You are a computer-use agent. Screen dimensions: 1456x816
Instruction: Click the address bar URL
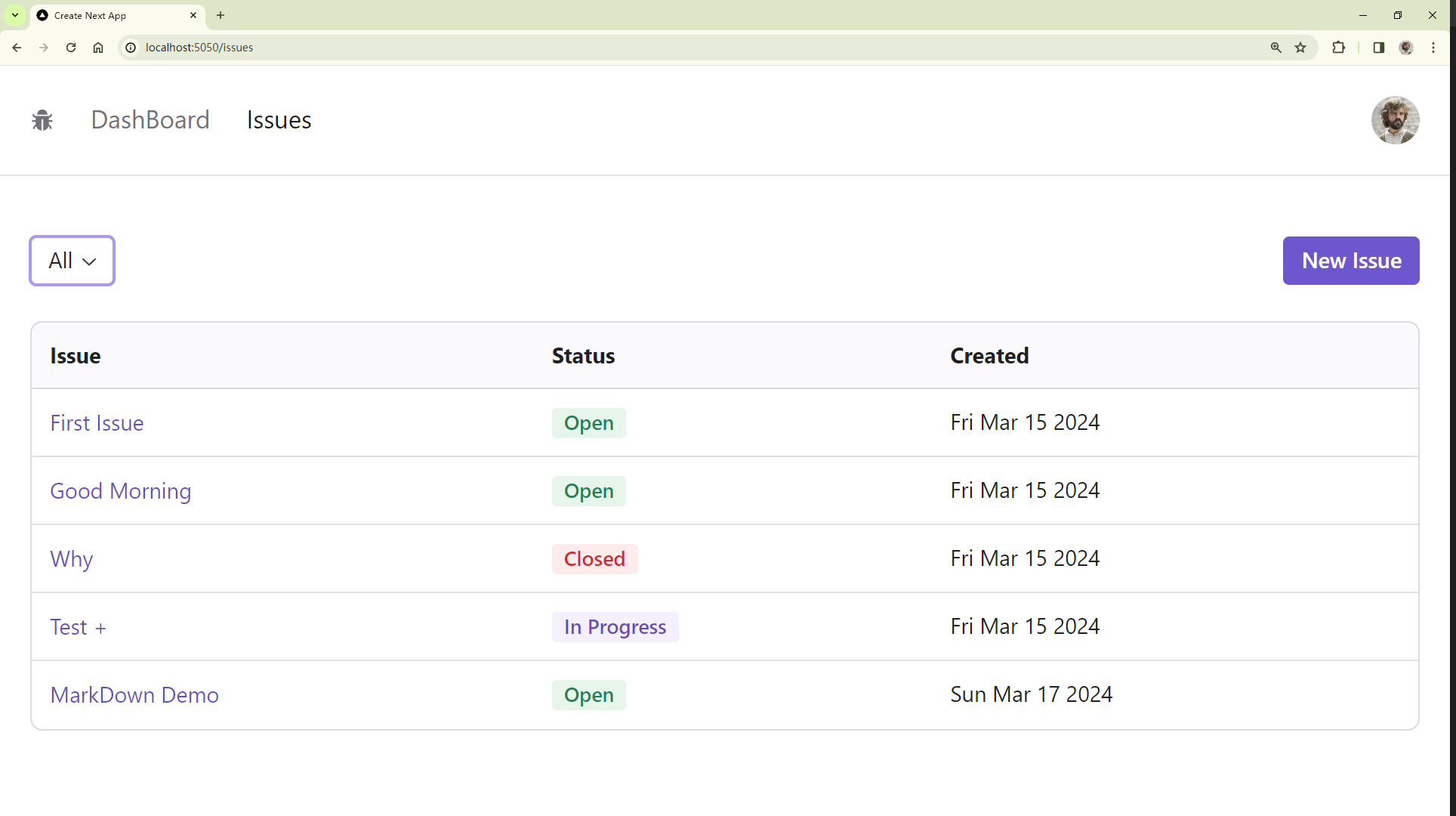point(199,48)
